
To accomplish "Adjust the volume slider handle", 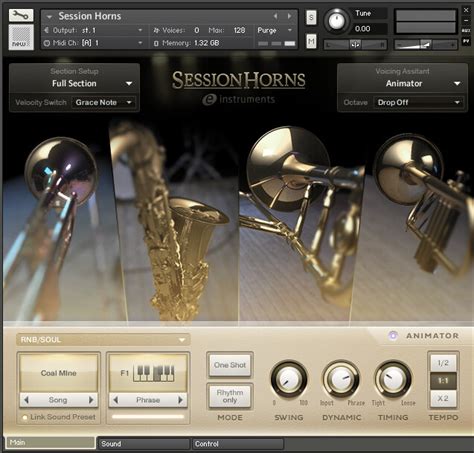I will 425,44.
